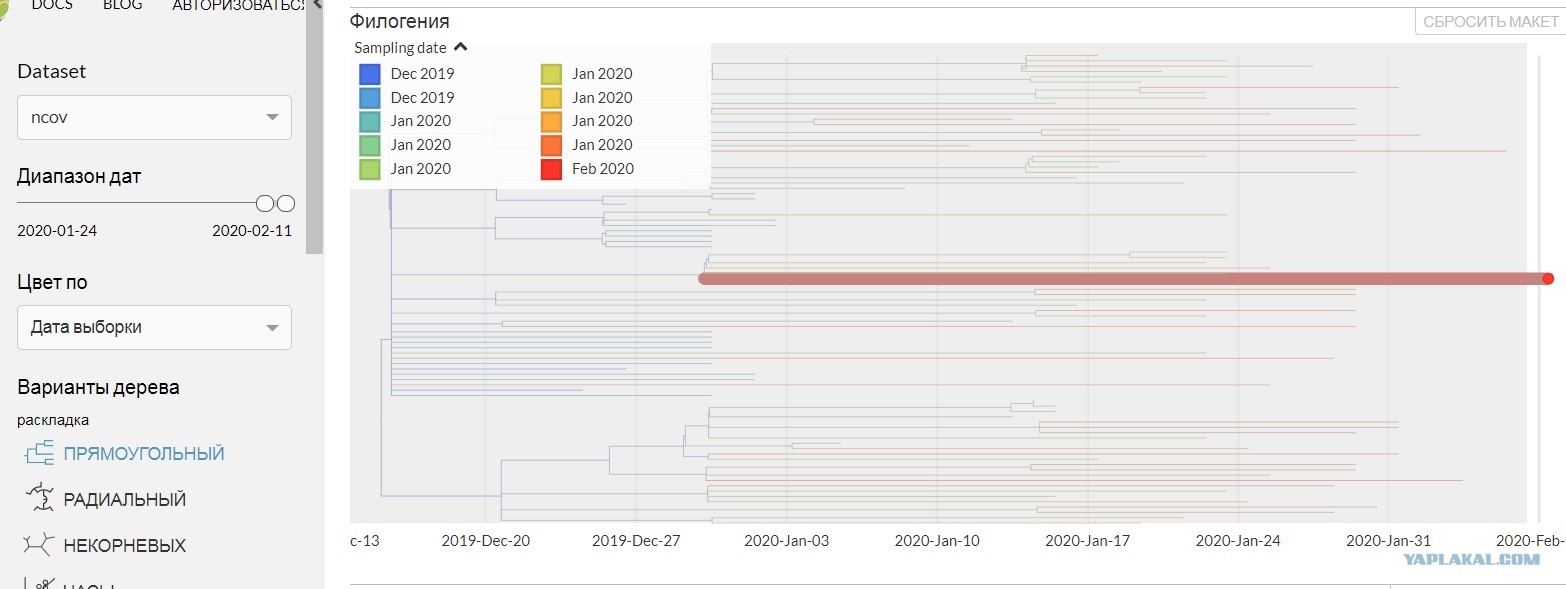Click the АВТОРИЗОВАТЬСЯ login link

pyautogui.click(x=238, y=5)
